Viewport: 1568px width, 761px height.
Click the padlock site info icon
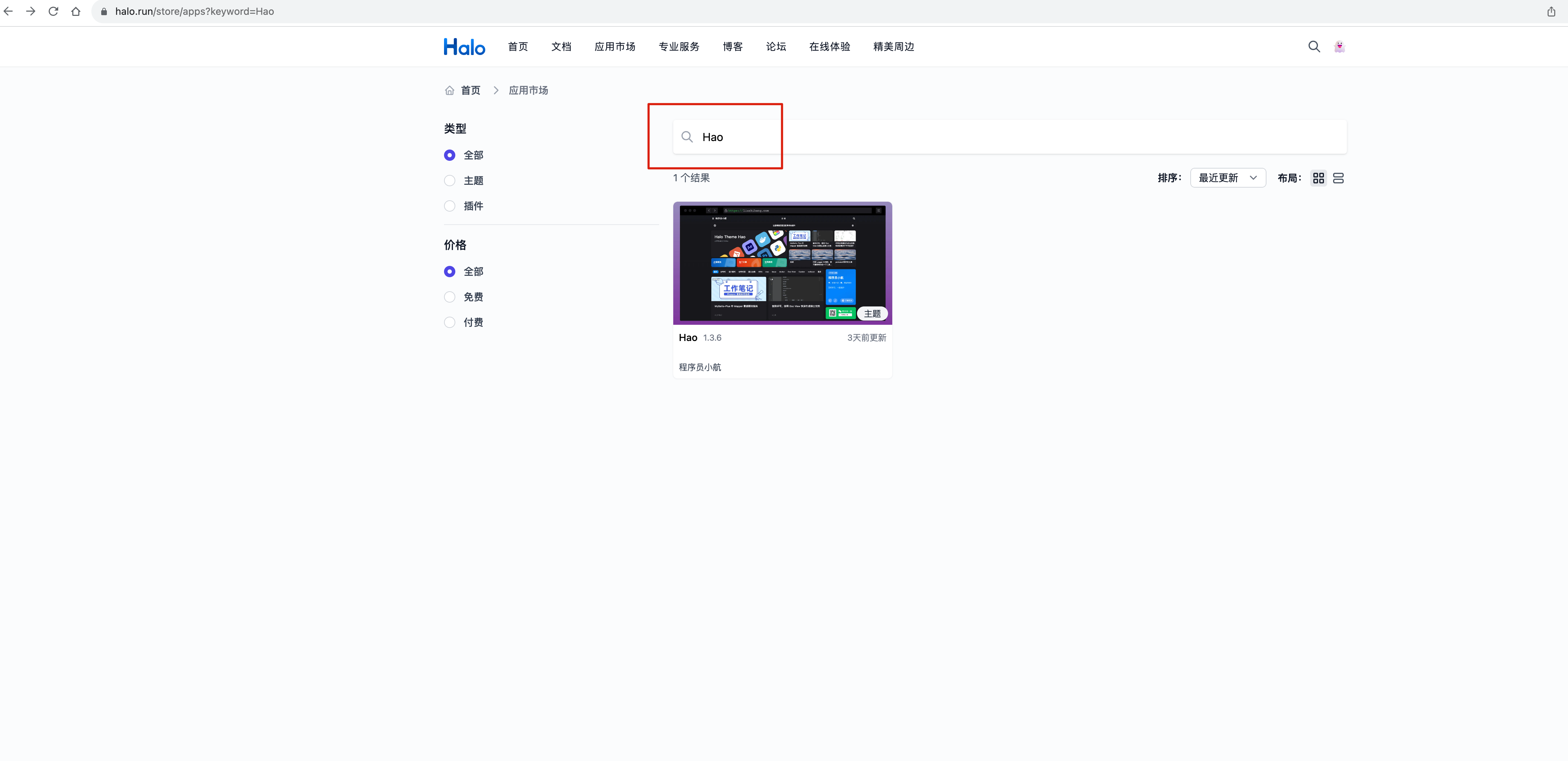click(x=104, y=12)
